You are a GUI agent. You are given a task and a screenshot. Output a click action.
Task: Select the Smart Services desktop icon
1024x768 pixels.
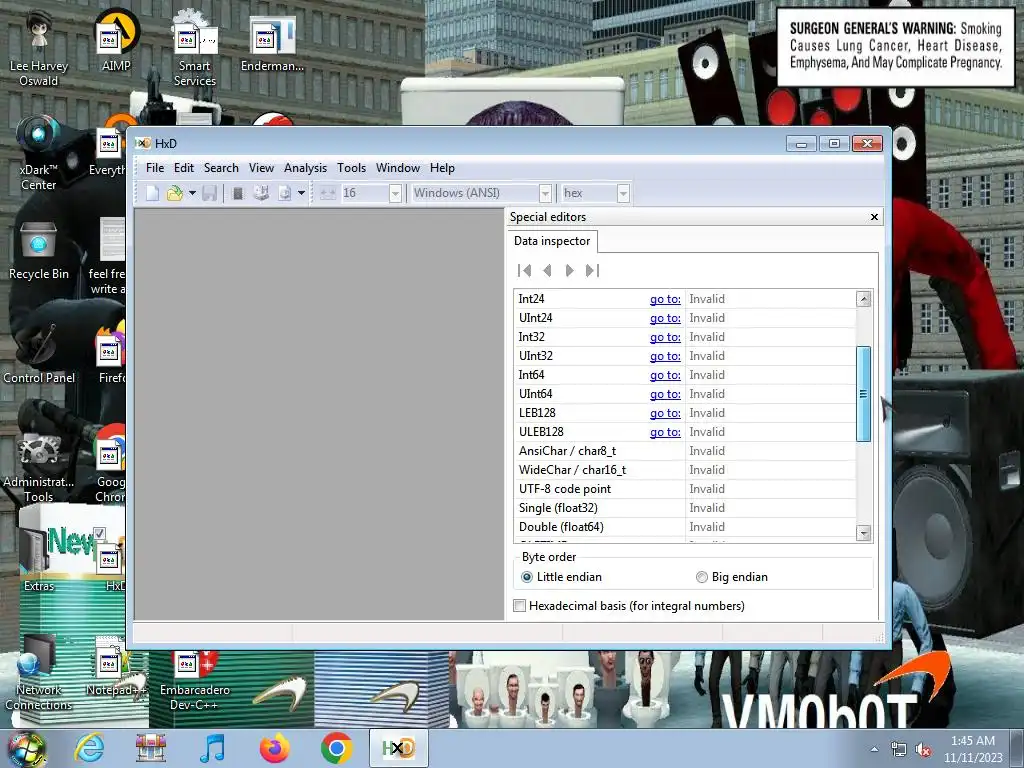(x=195, y=48)
